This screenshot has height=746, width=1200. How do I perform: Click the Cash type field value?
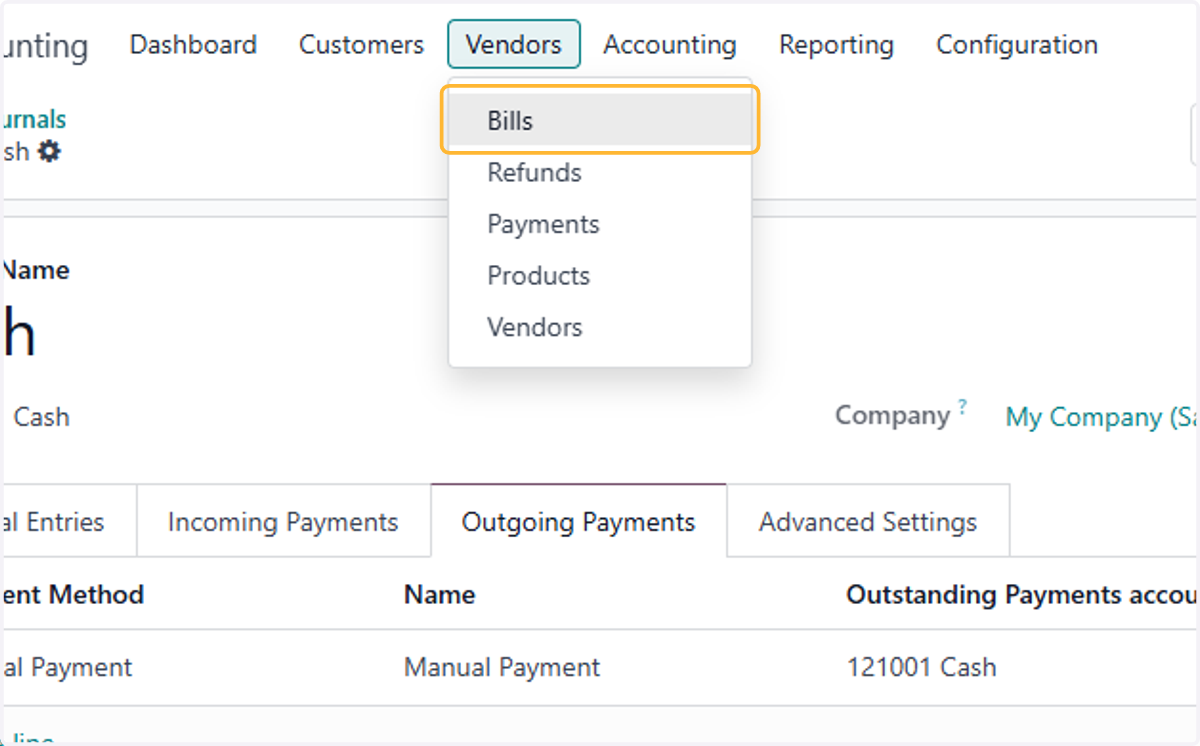coord(41,417)
